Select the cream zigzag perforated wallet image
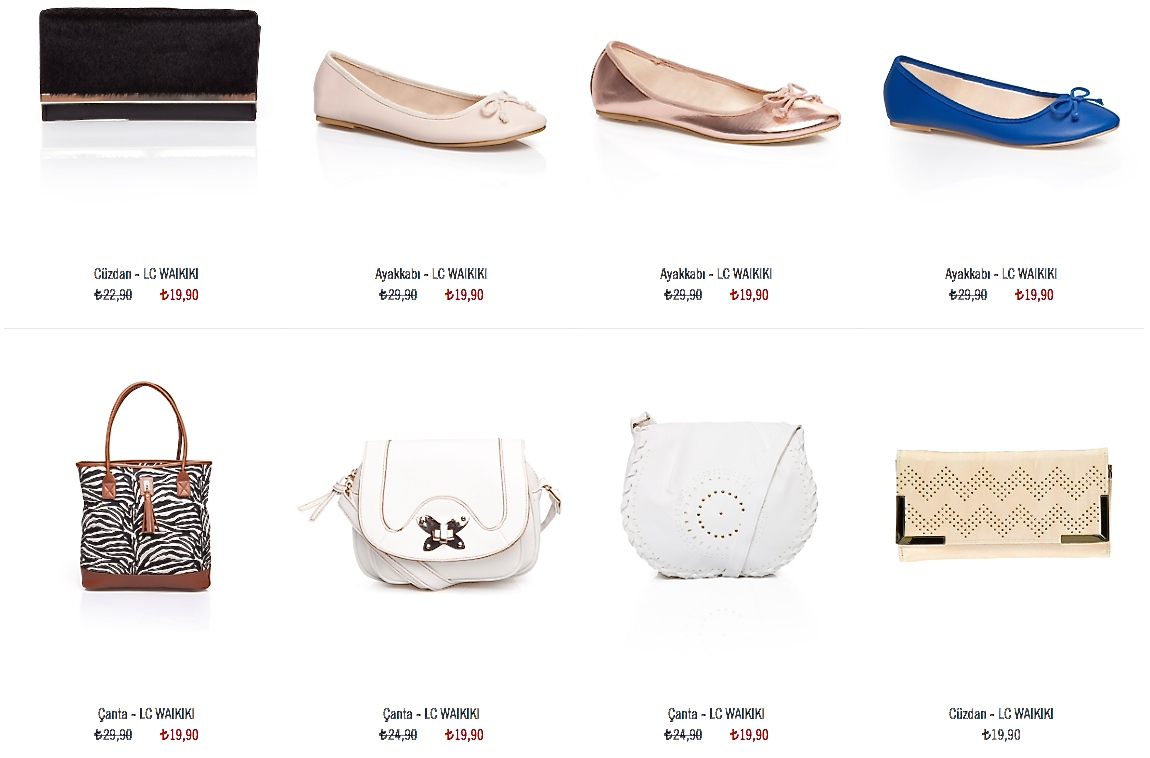 click(x=1004, y=506)
